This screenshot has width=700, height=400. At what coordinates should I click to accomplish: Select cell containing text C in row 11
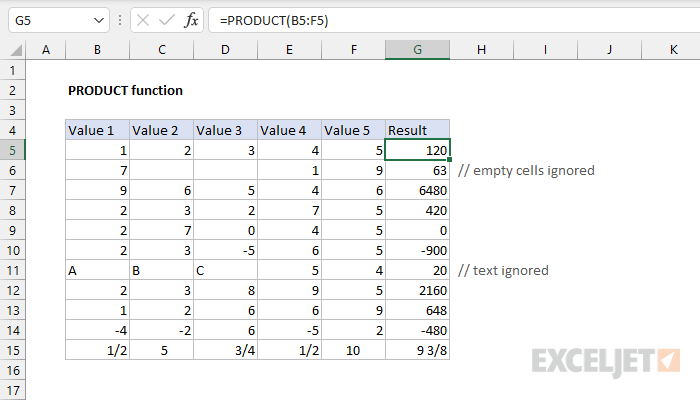point(225,271)
